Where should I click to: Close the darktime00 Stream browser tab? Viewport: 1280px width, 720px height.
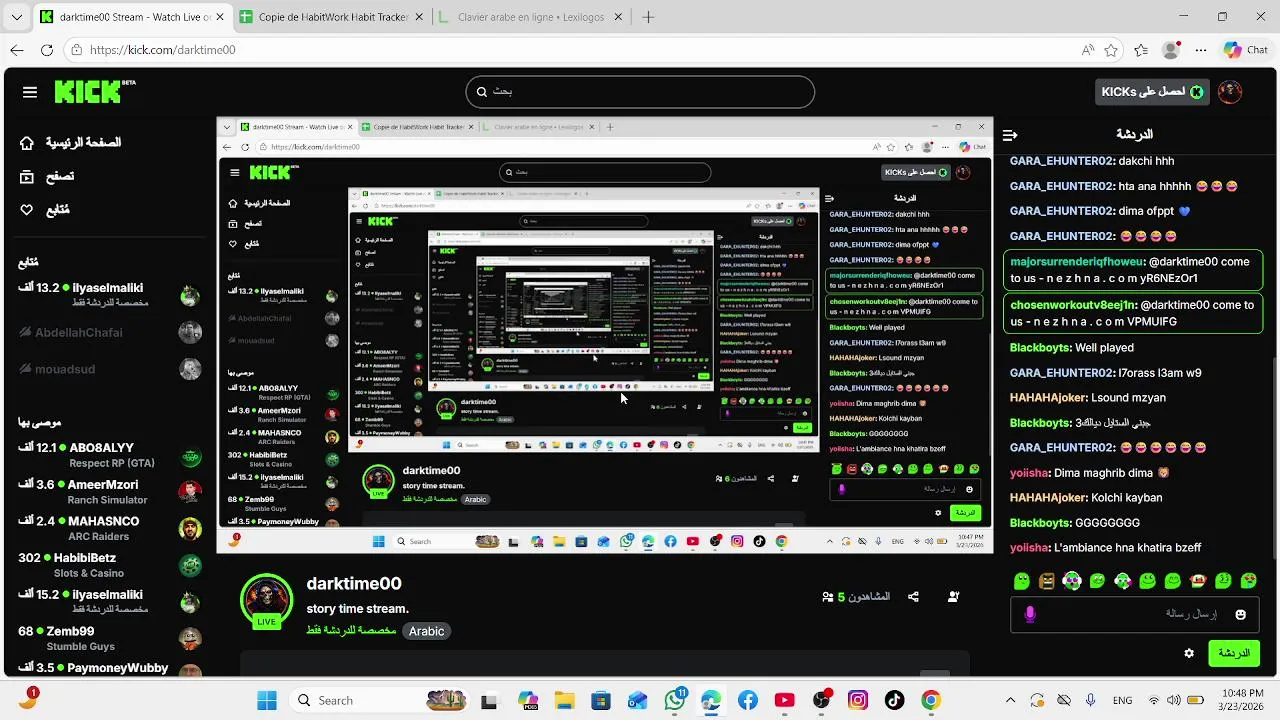219,17
